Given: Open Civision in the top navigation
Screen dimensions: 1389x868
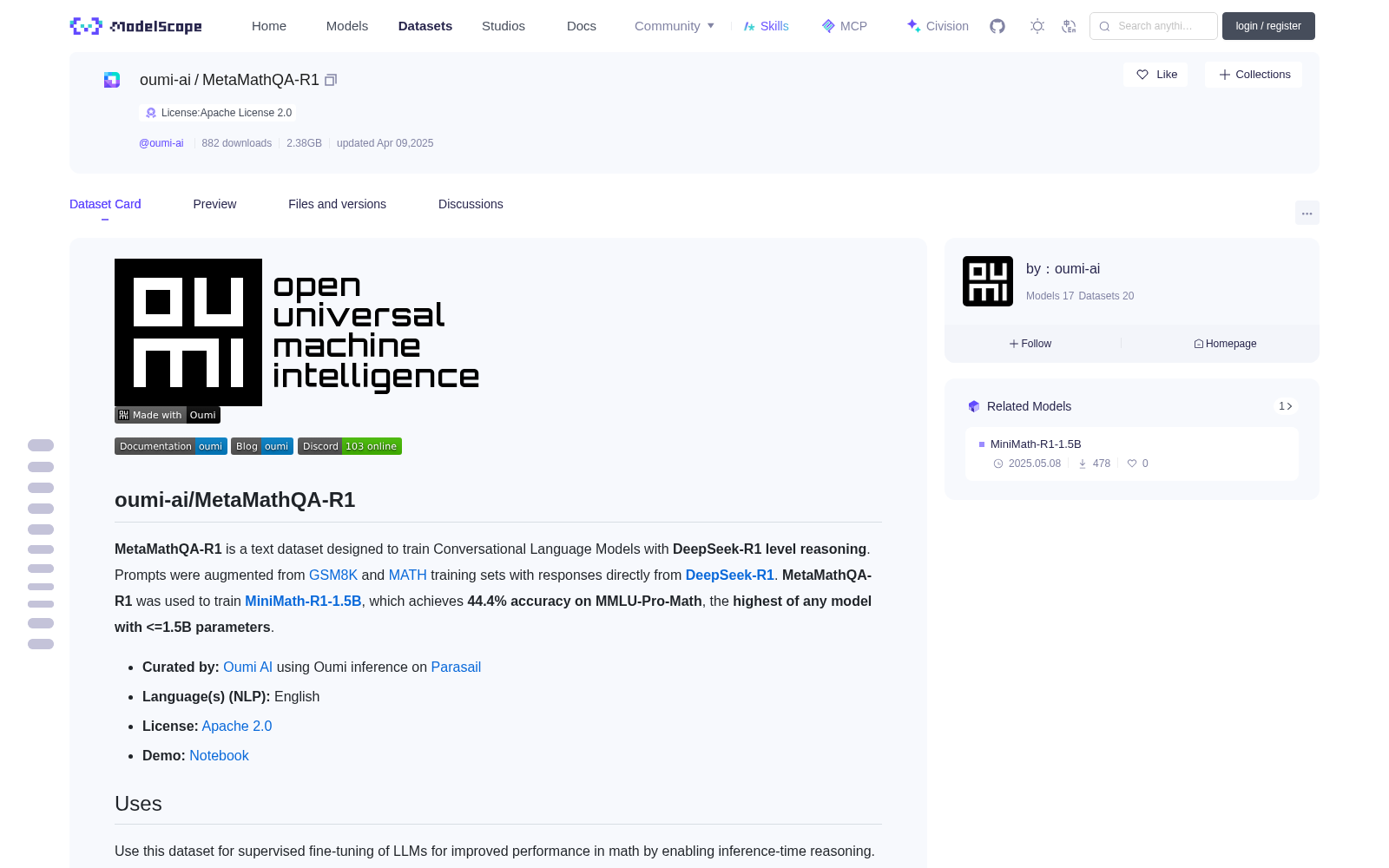Looking at the screenshot, I should 938,26.
